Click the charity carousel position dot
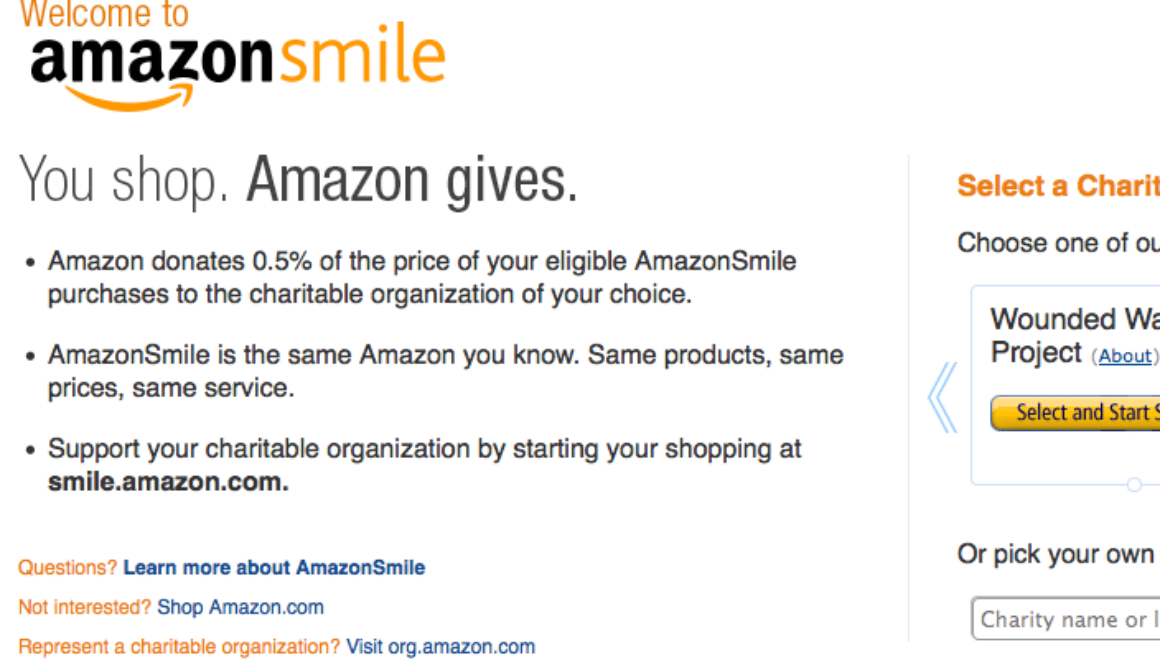The image size is (1160, 665). pos(1134,485)
